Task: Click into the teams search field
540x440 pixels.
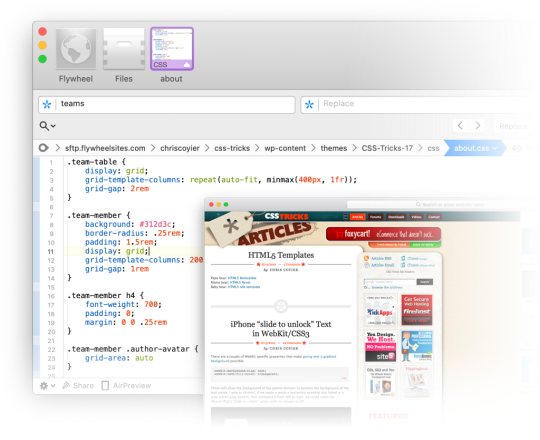Action: coord(176,104)
